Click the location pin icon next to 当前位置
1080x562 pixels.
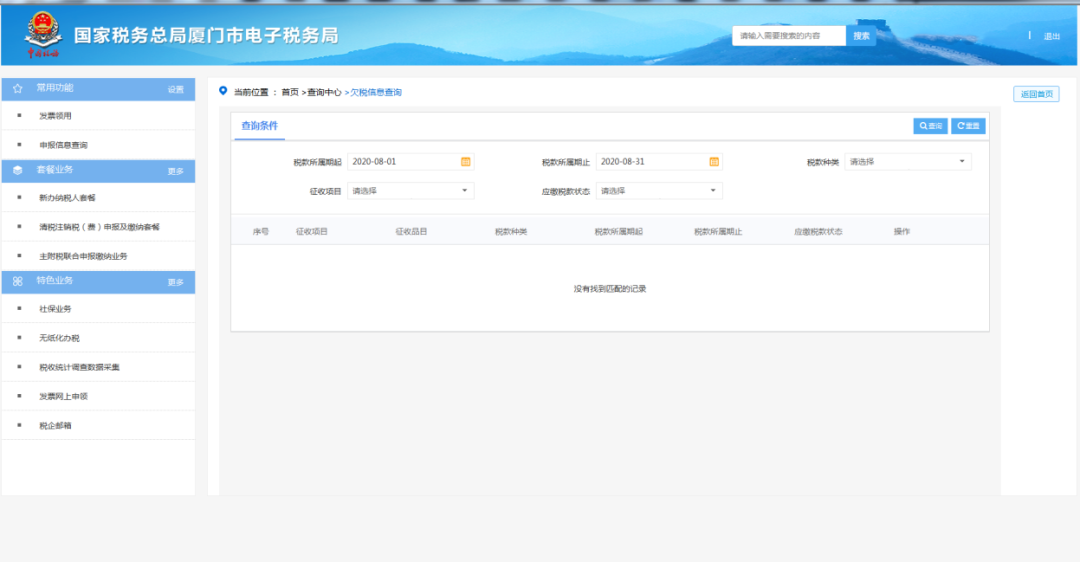[x=223, y=91]
